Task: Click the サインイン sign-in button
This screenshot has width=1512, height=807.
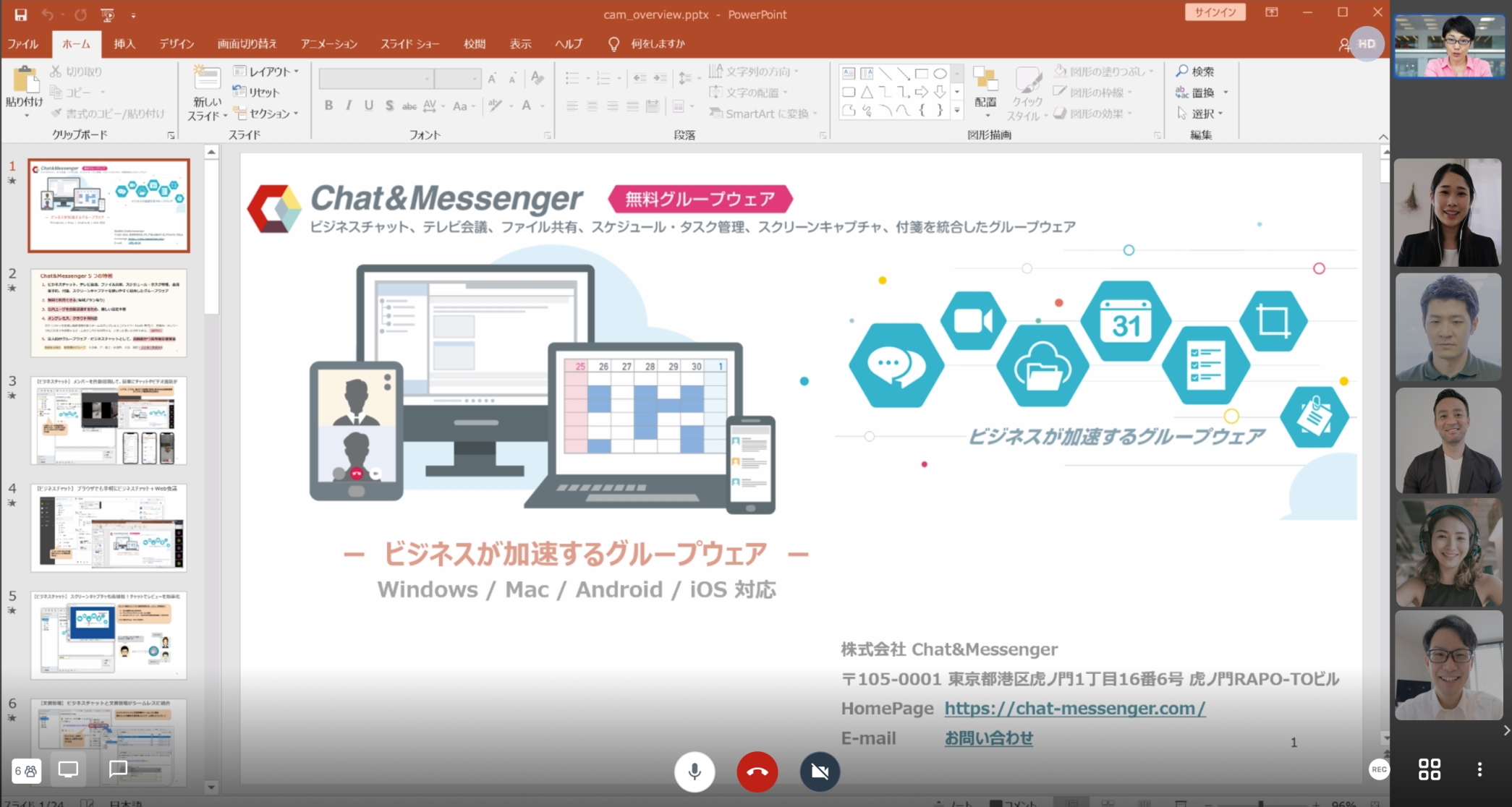Action: click(1215, 12)
